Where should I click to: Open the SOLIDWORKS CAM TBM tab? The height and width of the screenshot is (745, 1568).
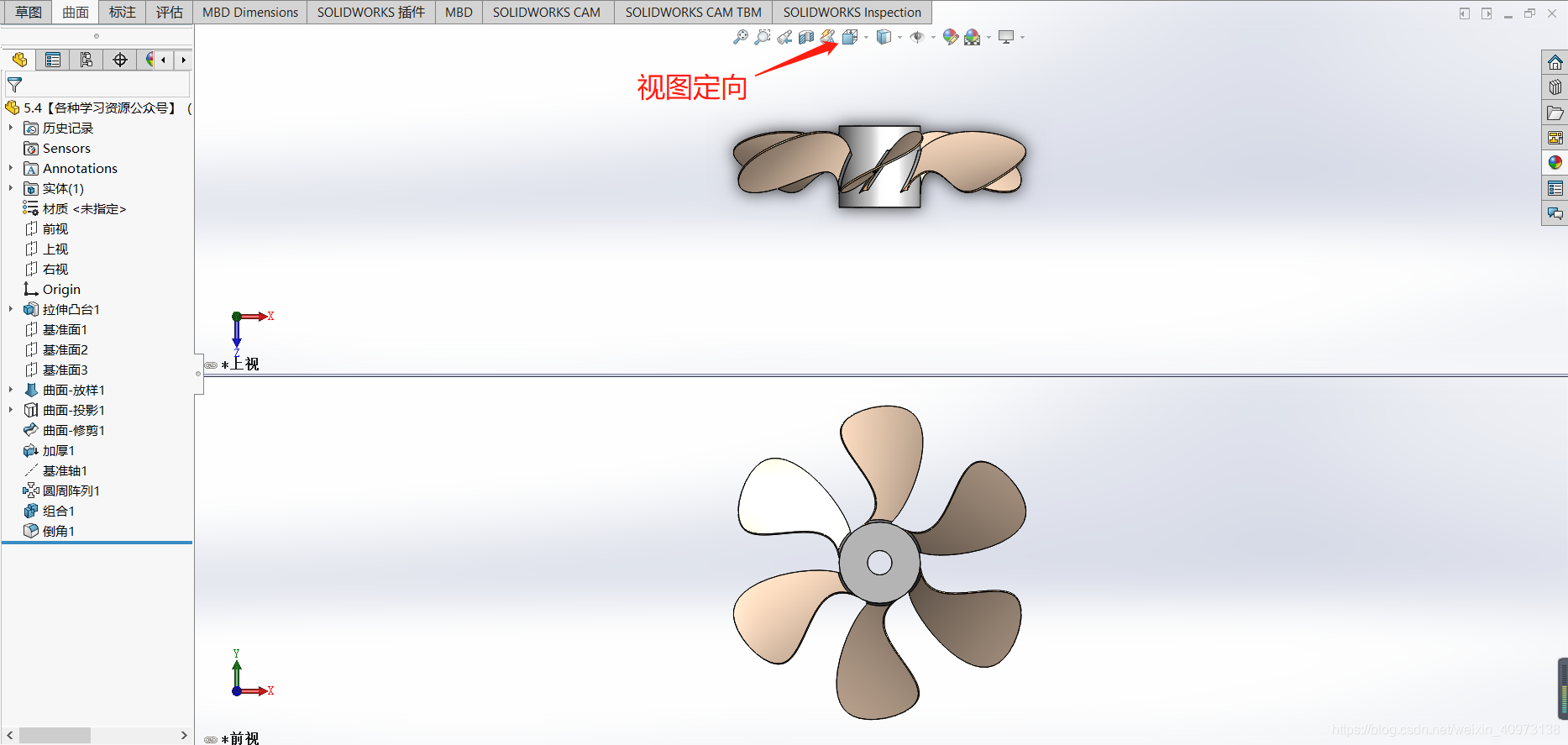693,12
